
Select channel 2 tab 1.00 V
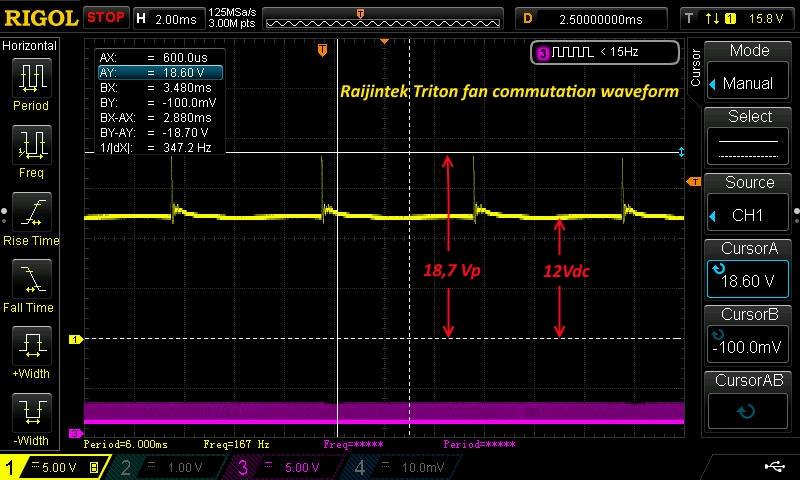click(168, 467)
